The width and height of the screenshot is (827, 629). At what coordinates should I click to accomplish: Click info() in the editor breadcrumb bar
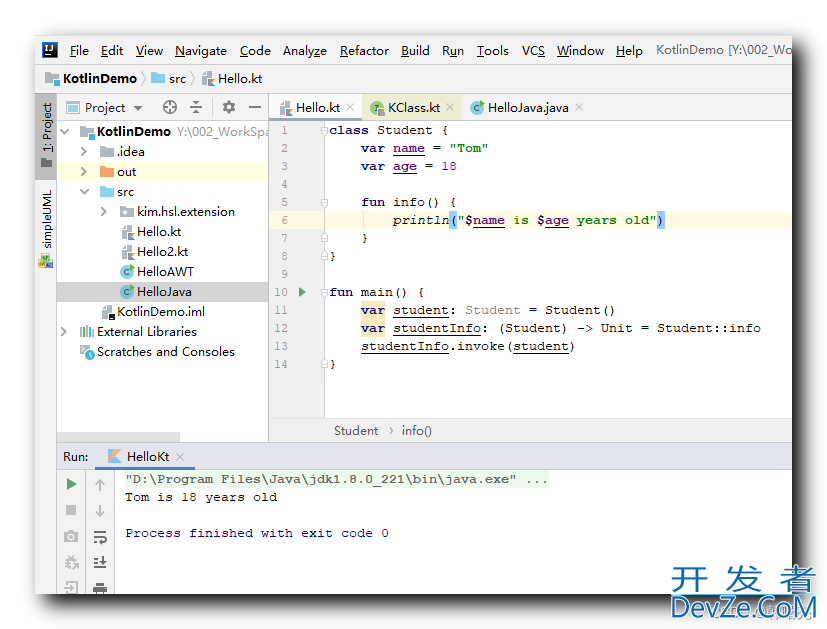417,431
